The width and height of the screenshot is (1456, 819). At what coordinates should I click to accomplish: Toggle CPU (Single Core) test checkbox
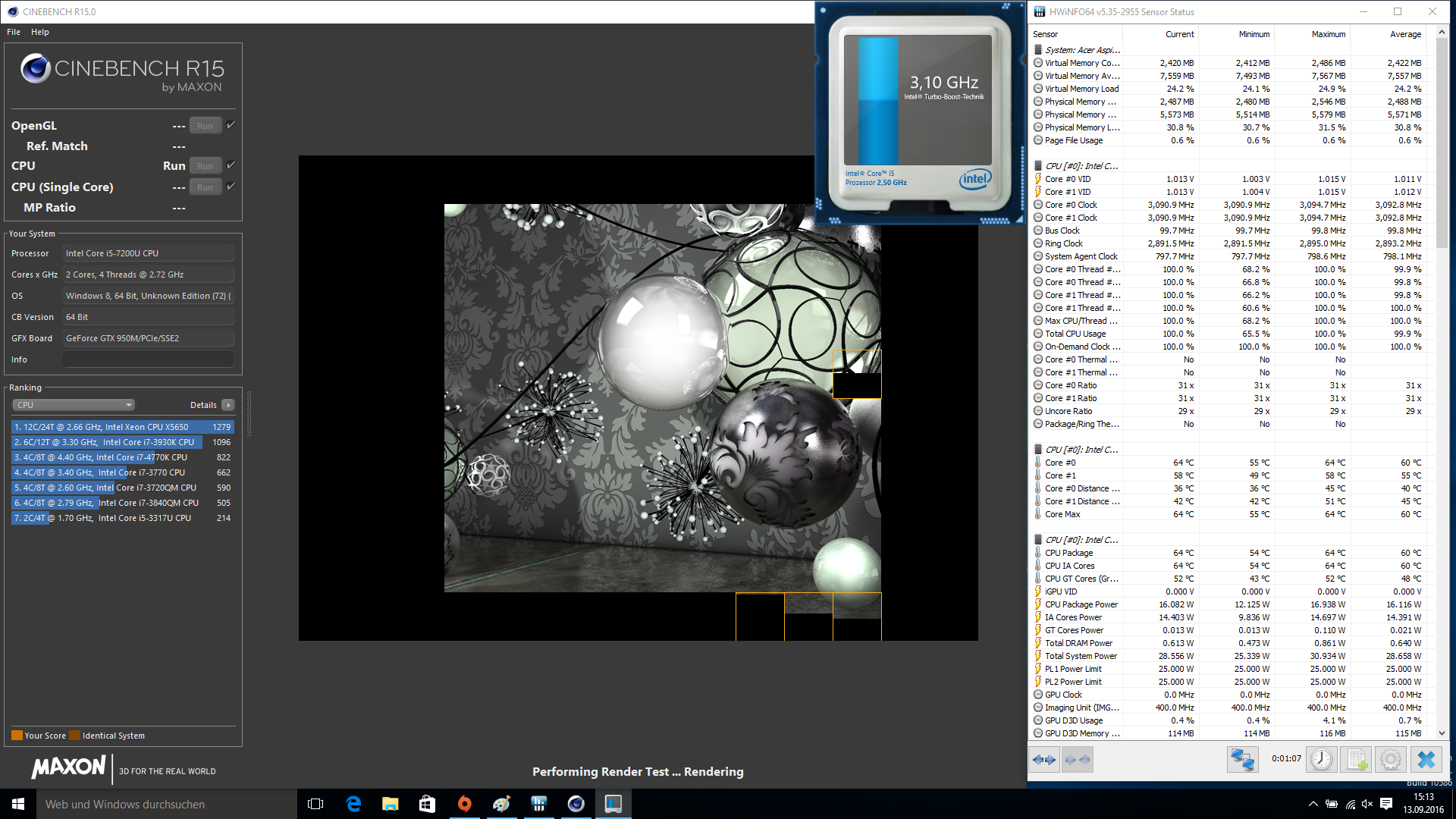231,187
